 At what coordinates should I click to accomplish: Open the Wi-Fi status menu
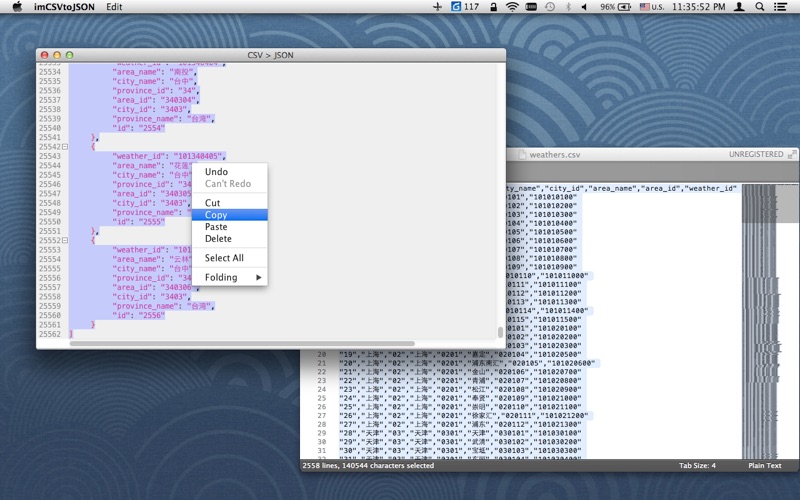coord(512,7)
